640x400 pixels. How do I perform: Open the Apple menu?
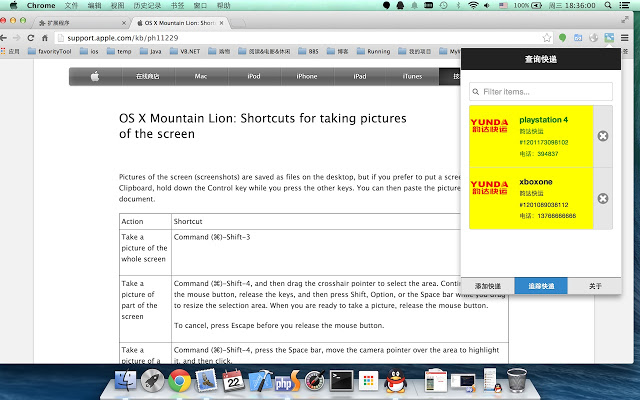(13, 5)
